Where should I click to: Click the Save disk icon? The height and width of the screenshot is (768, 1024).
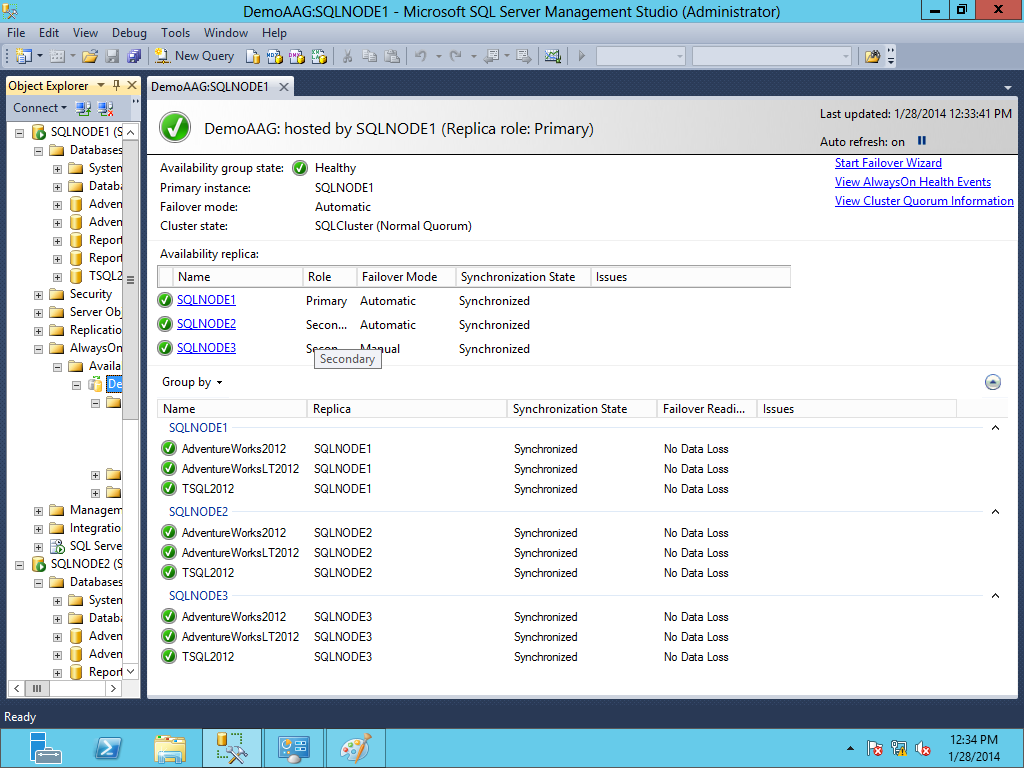pyautogui.click(x=112, y=56)
